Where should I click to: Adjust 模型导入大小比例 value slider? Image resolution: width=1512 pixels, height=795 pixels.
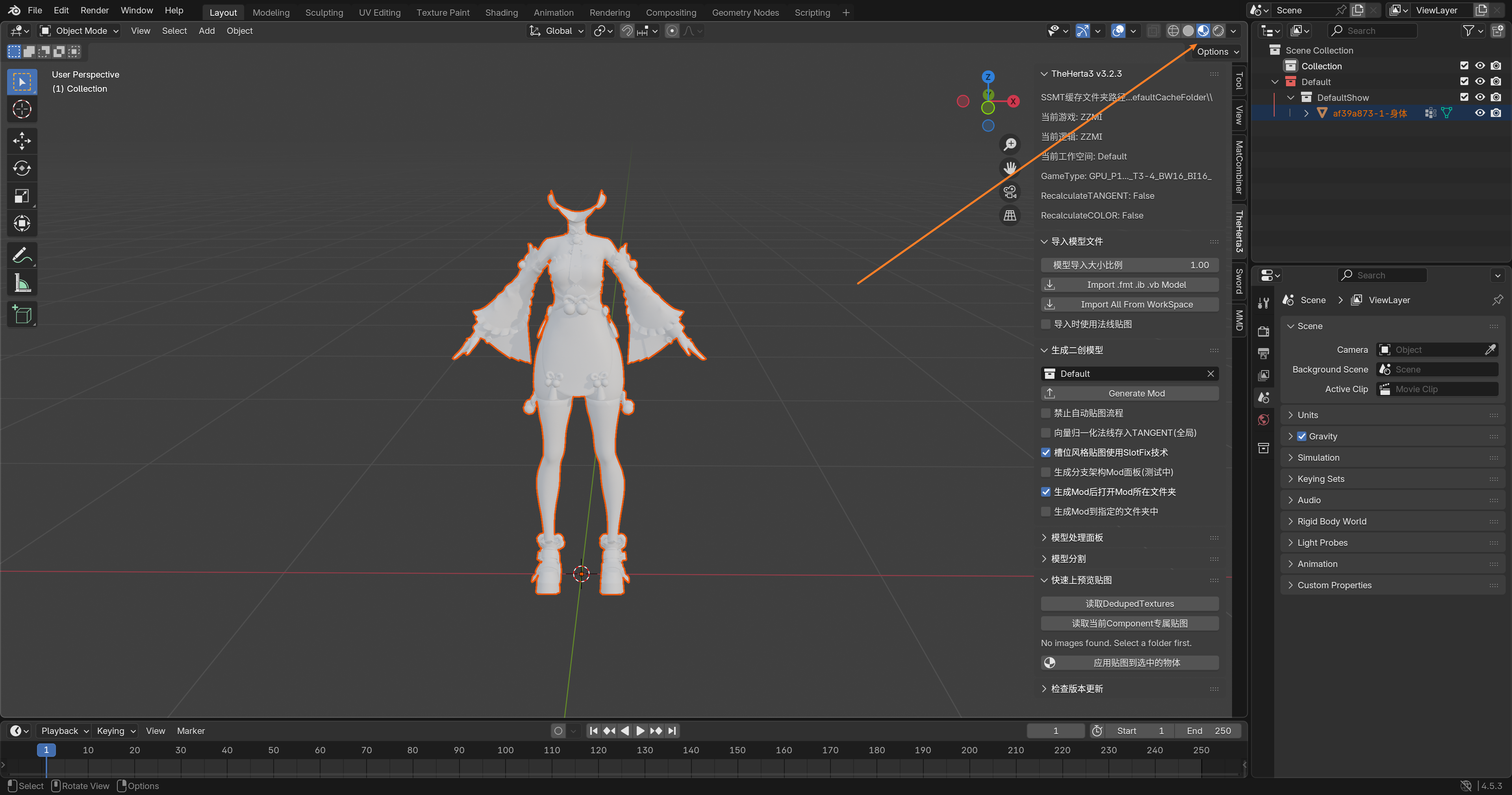tap(1129, 265)
